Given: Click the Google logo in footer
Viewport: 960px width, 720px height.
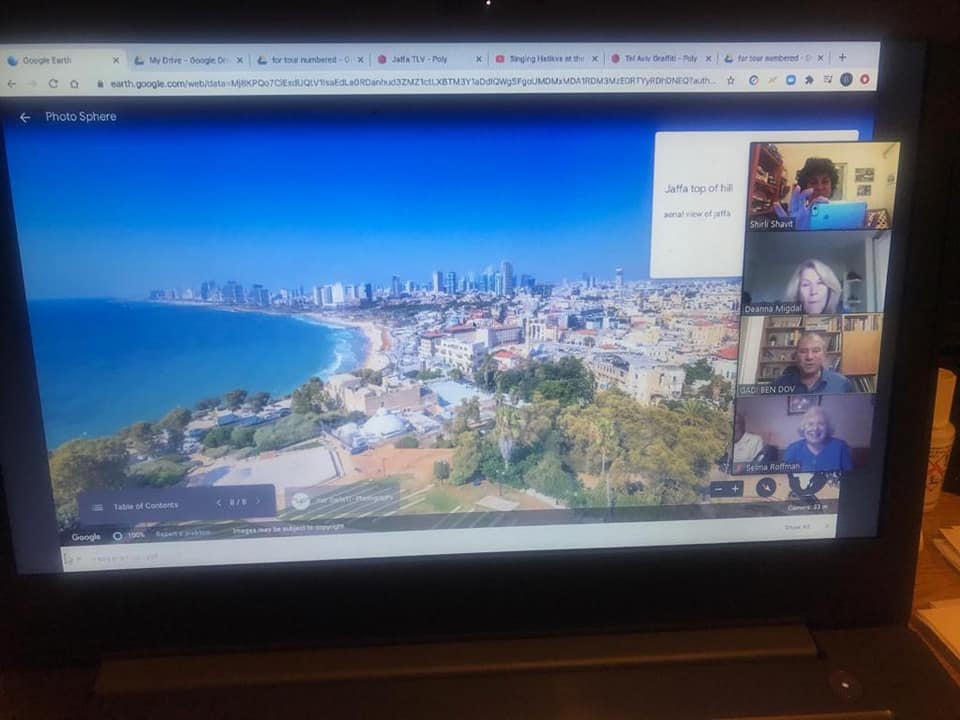Looking at the screenshot, I should [86, 537].
